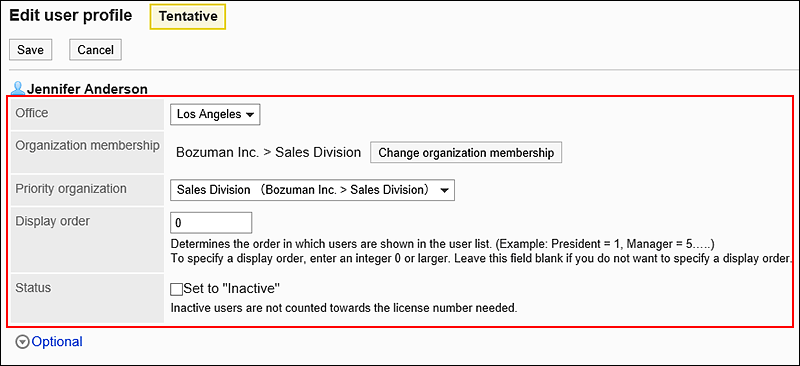The height and width of the screenshot is (366, 800).
Task: Click the Display order input field
Action: [x=211, y=223]
